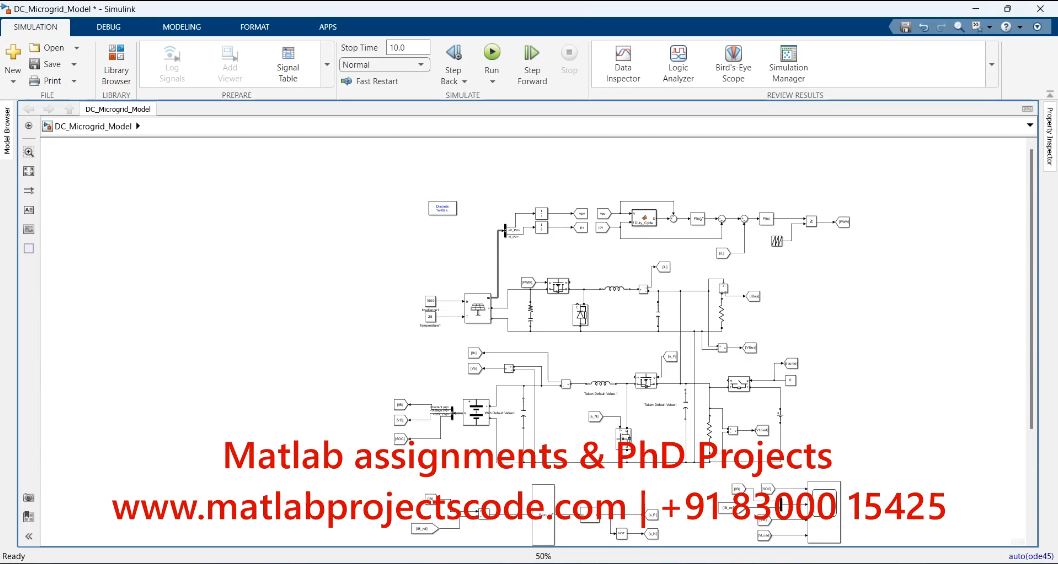Image resolution: width=1058 pixels, height=564 pixels.
Task: Click the 50% zoom level status
Action: pyautogui.click(x=543, y=557)
